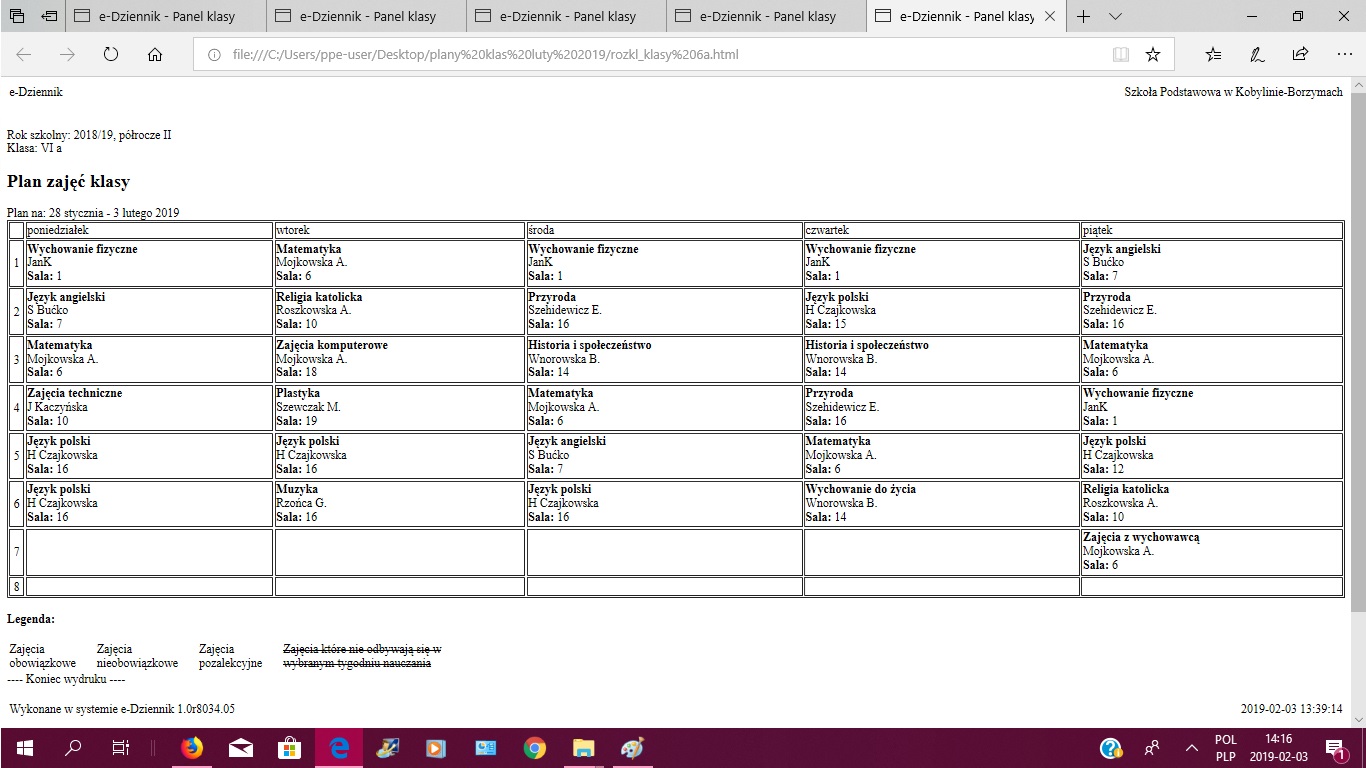Open Settings and more ellipsis menu

(x=1343, y=55)
